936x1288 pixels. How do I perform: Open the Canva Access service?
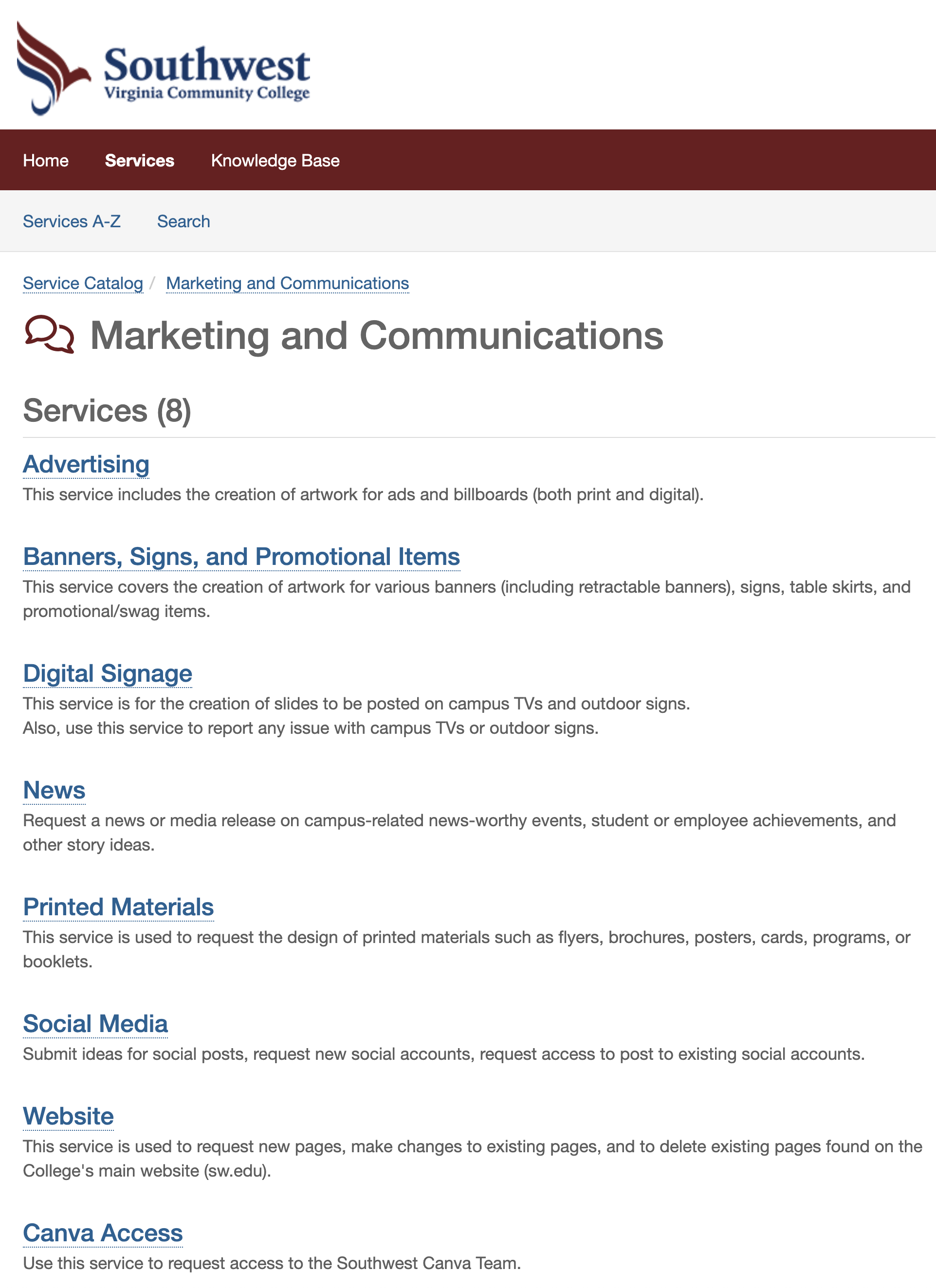(x=103, y=1234)
